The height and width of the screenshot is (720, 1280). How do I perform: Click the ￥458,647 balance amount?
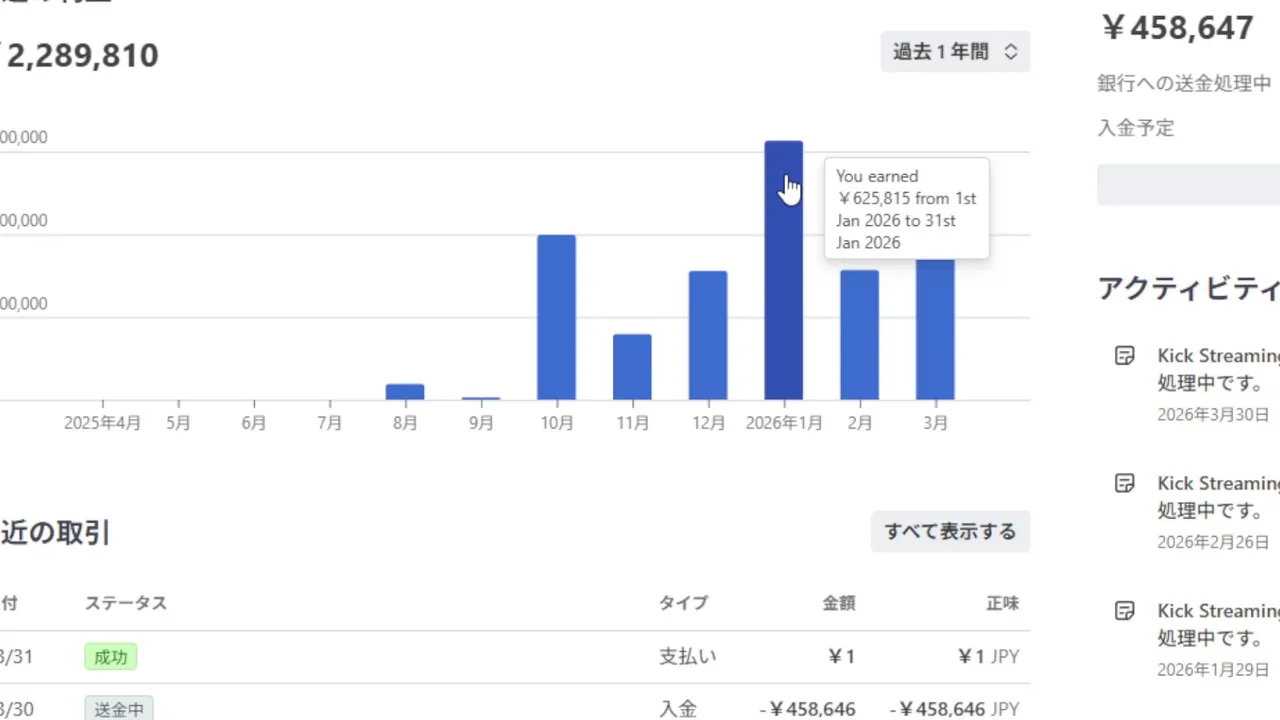1177,27
